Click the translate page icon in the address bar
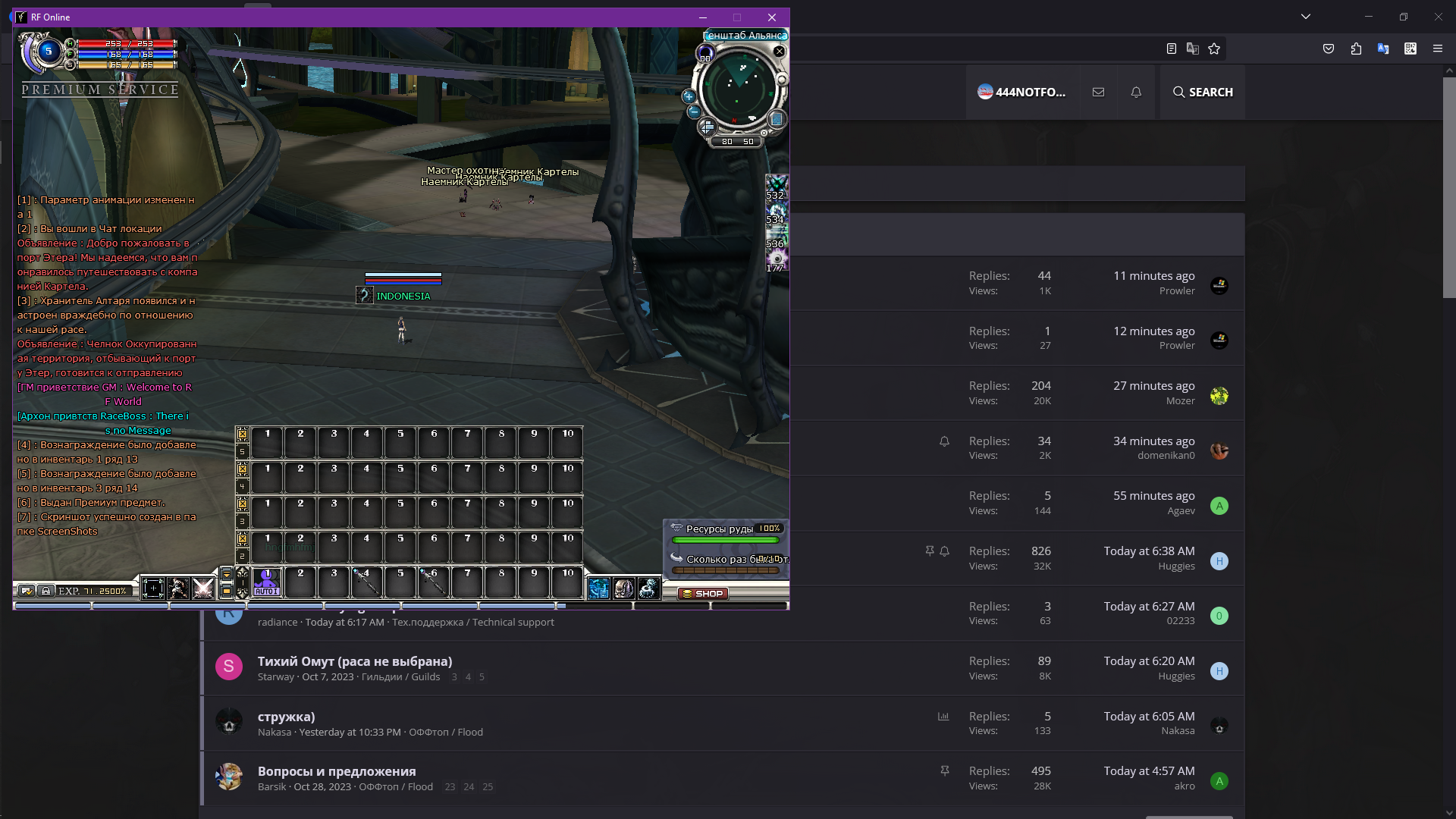 1192,49
